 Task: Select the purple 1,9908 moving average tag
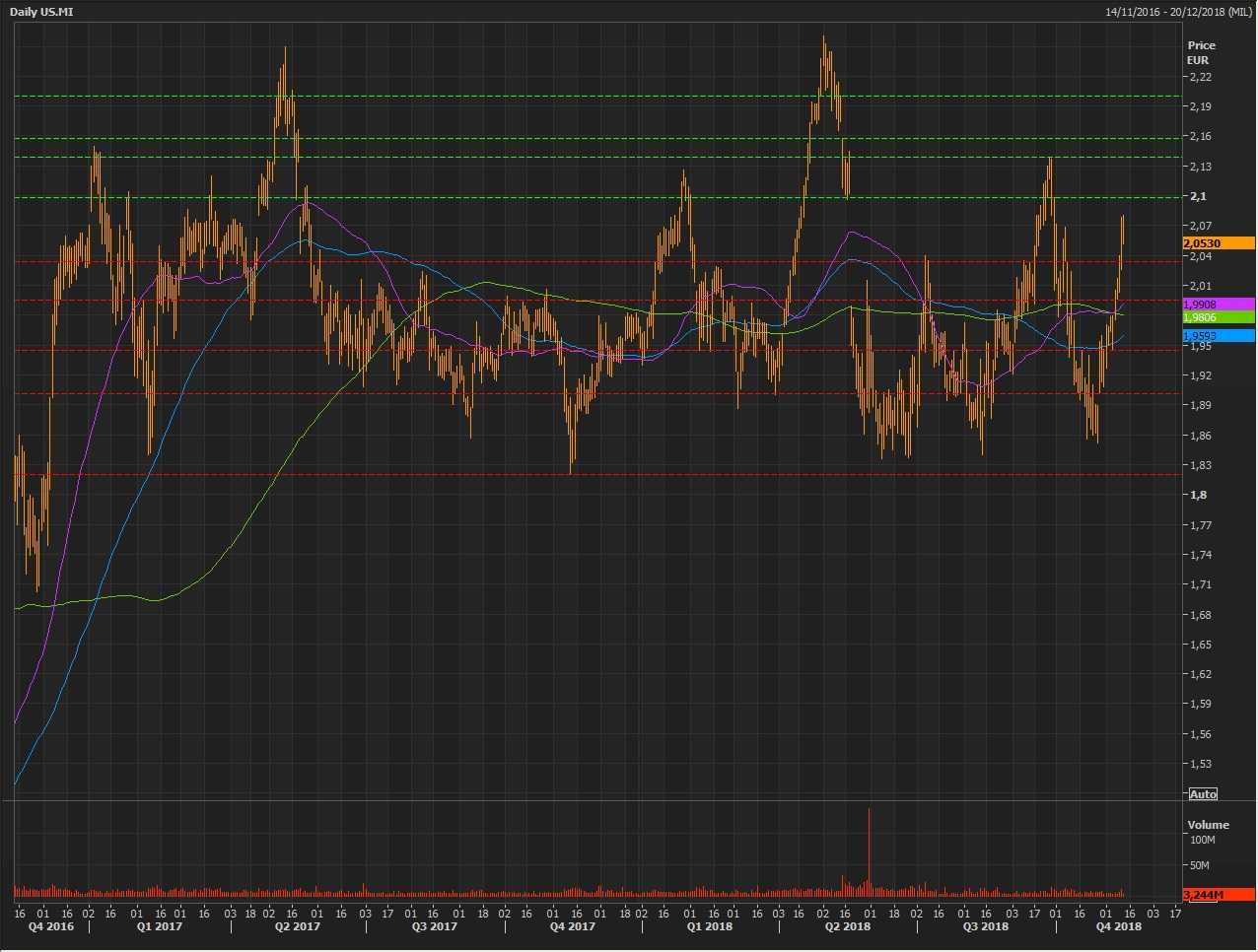1219,305
